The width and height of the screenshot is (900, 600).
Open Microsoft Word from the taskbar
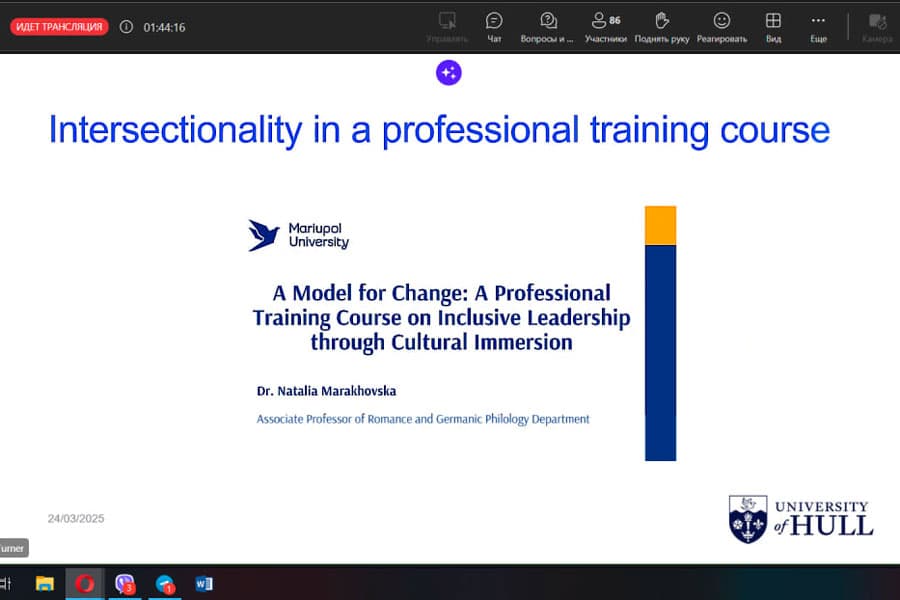click(204, 583)
